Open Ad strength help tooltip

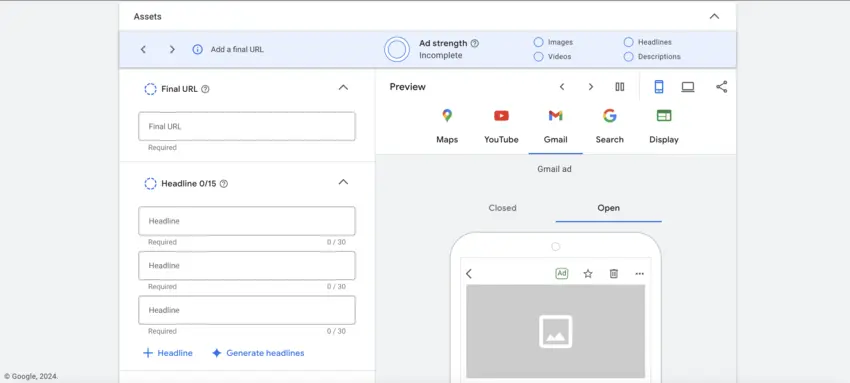tap(475, 43)
